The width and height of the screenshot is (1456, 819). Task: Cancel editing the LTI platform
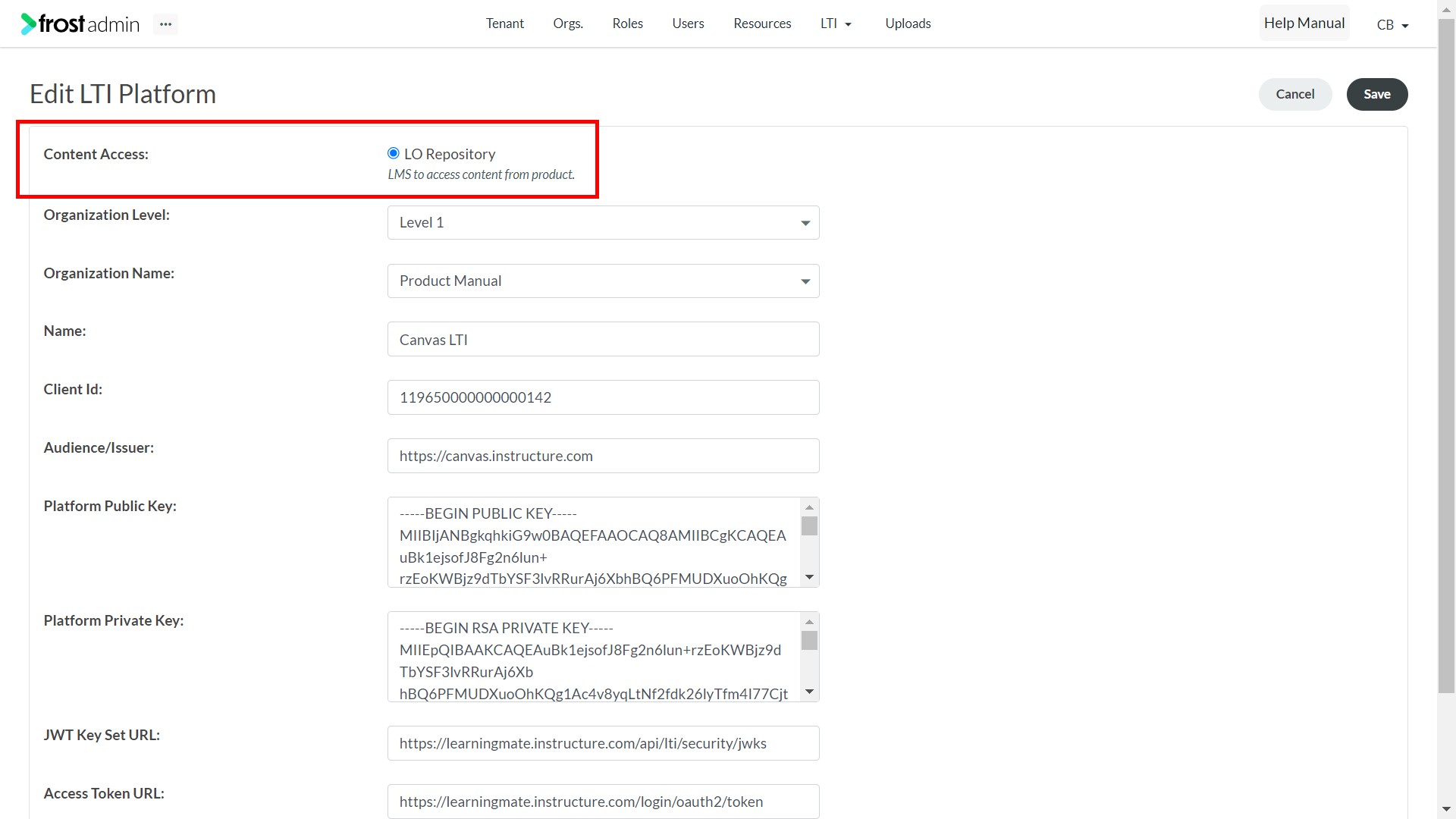1295,94
